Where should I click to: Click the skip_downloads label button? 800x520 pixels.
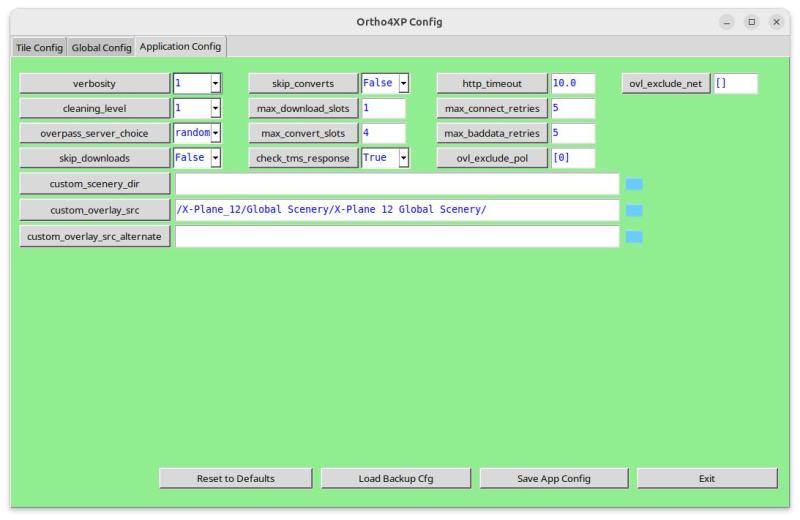point(94,158)
